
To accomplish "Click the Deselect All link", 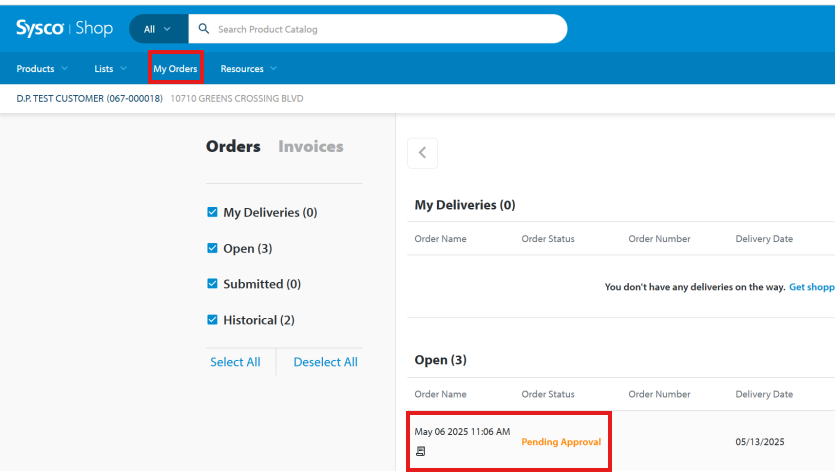I will (325, 362).
